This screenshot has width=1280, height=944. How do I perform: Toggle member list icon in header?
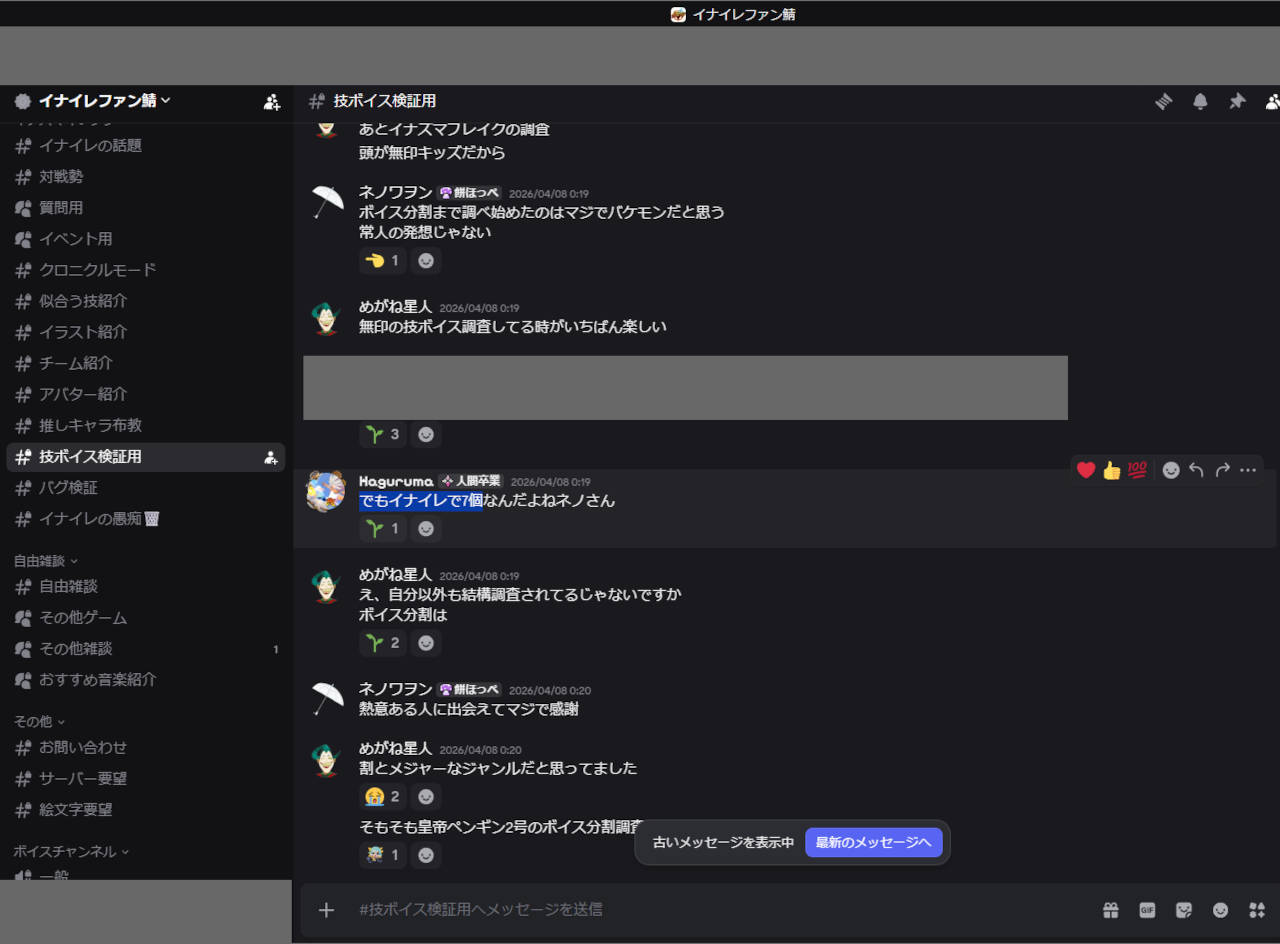pos(1273,101)
